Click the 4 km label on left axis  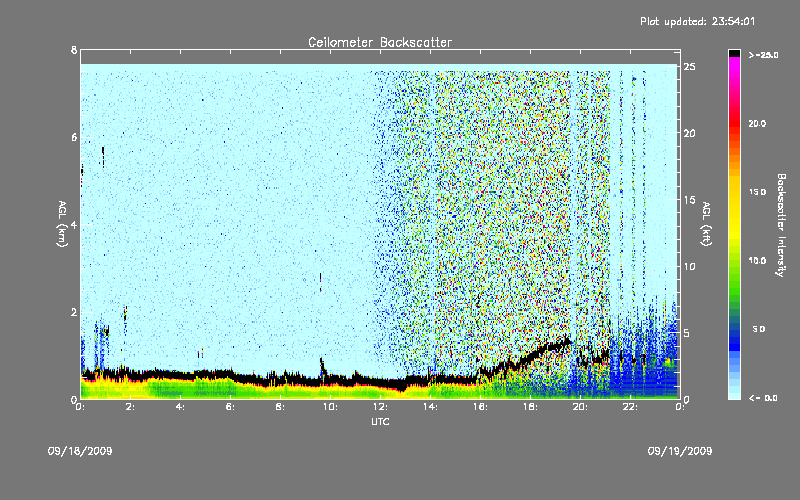point(74,224)
